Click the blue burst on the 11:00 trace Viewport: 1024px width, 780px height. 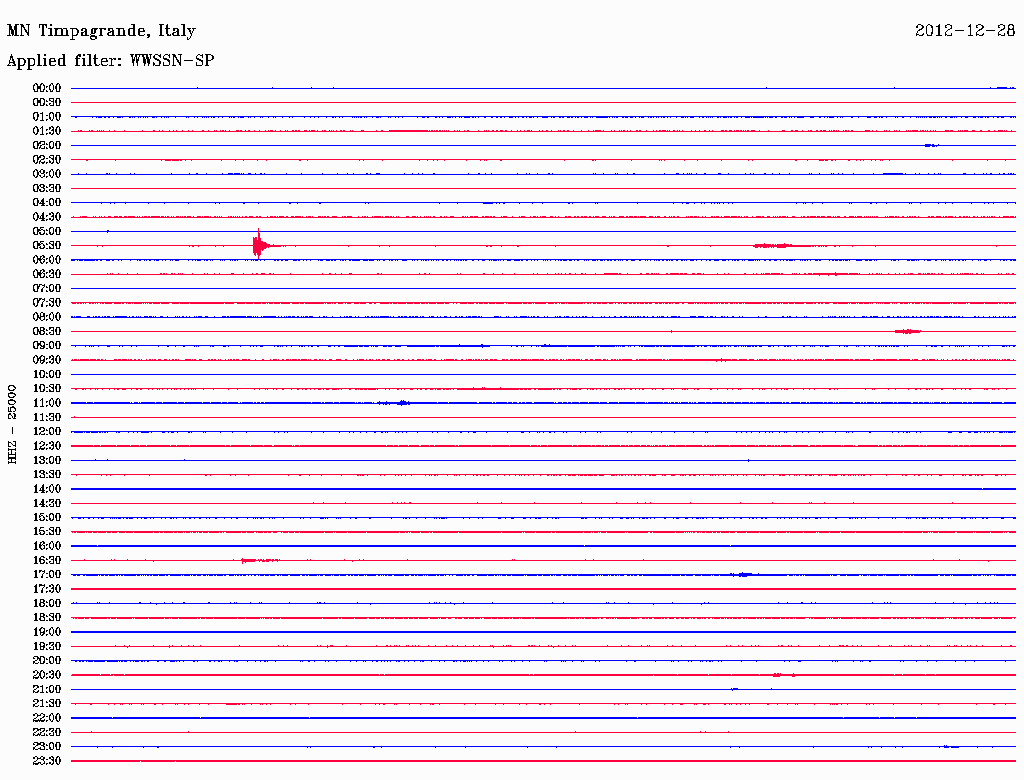point(395,403)
